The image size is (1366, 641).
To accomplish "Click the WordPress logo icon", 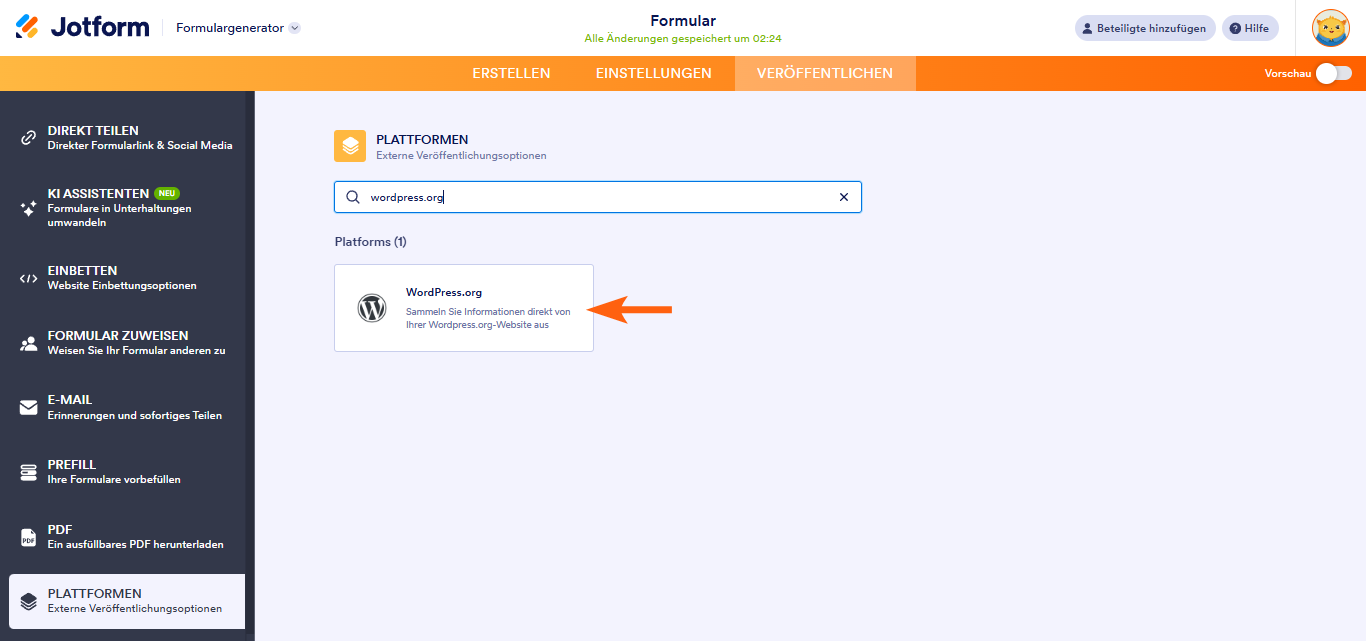I will coord(372,308).
